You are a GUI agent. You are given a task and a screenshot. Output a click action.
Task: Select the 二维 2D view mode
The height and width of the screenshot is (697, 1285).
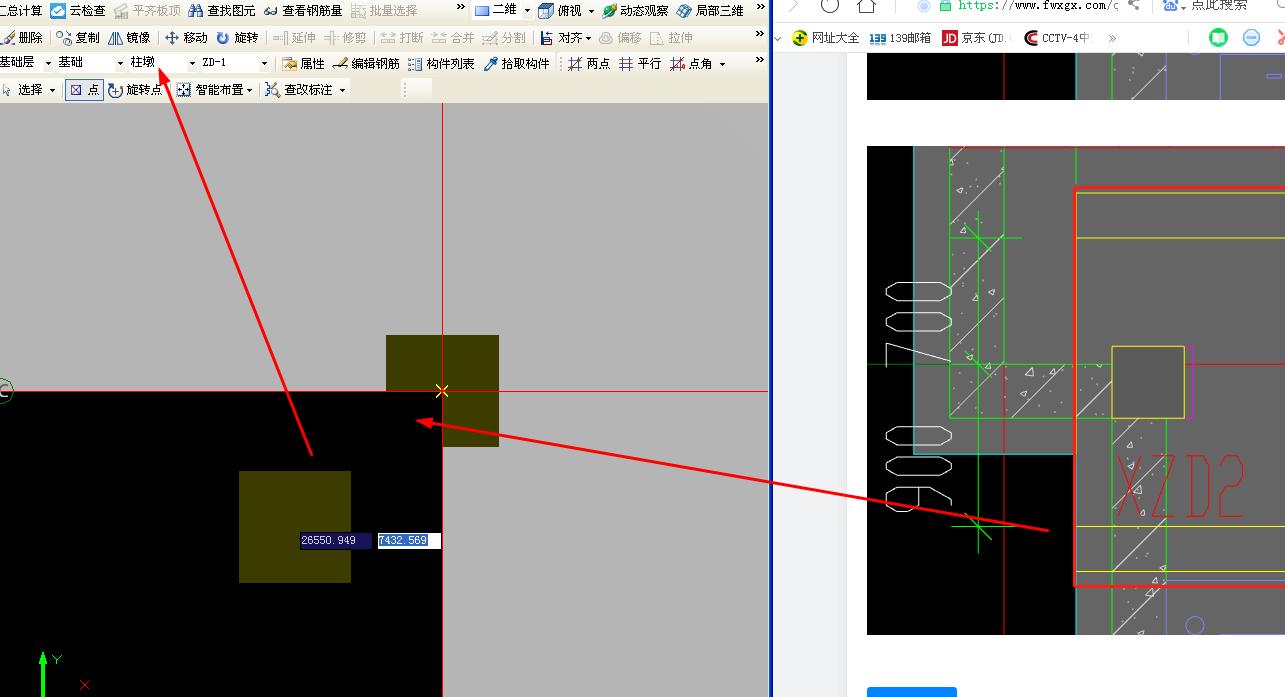tap(496, 11)
